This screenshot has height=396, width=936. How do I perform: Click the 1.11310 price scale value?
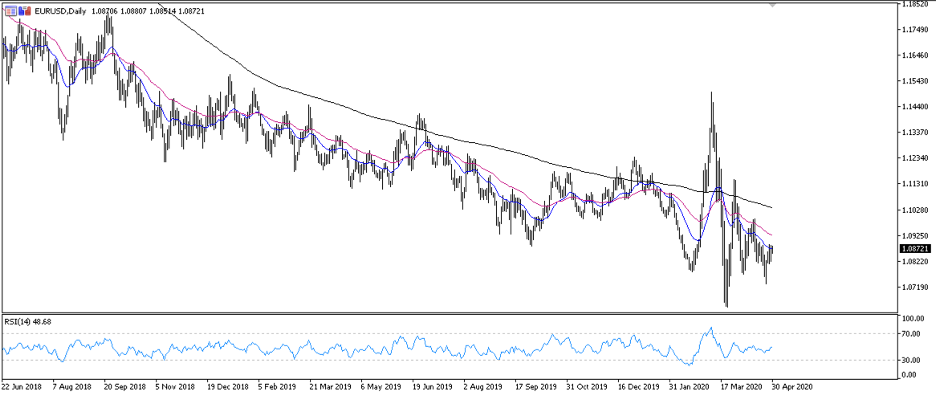point(916,184)
